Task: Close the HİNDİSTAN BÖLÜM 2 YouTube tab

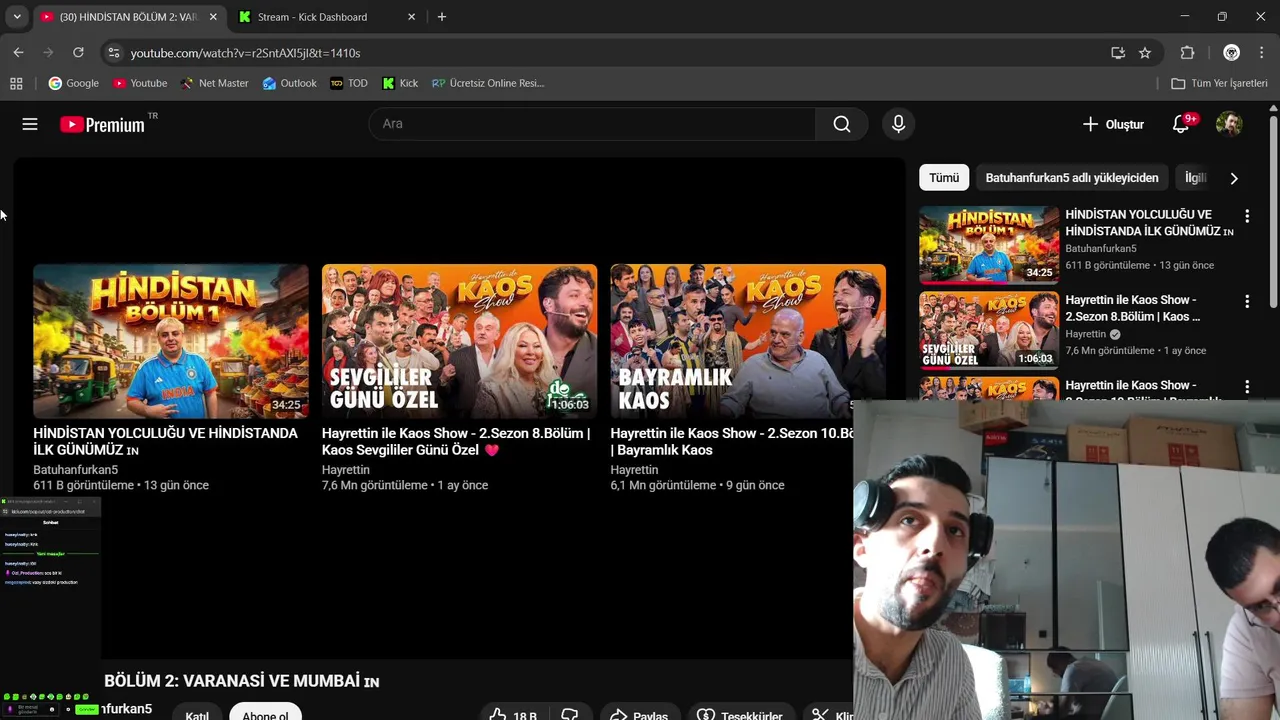Action: [213, 17]
